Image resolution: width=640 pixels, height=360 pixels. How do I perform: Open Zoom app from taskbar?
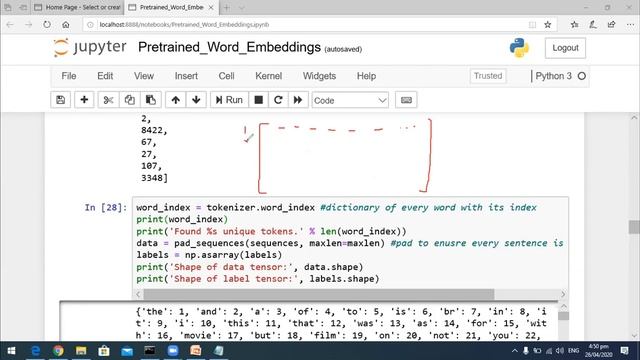tap(173, 351)
